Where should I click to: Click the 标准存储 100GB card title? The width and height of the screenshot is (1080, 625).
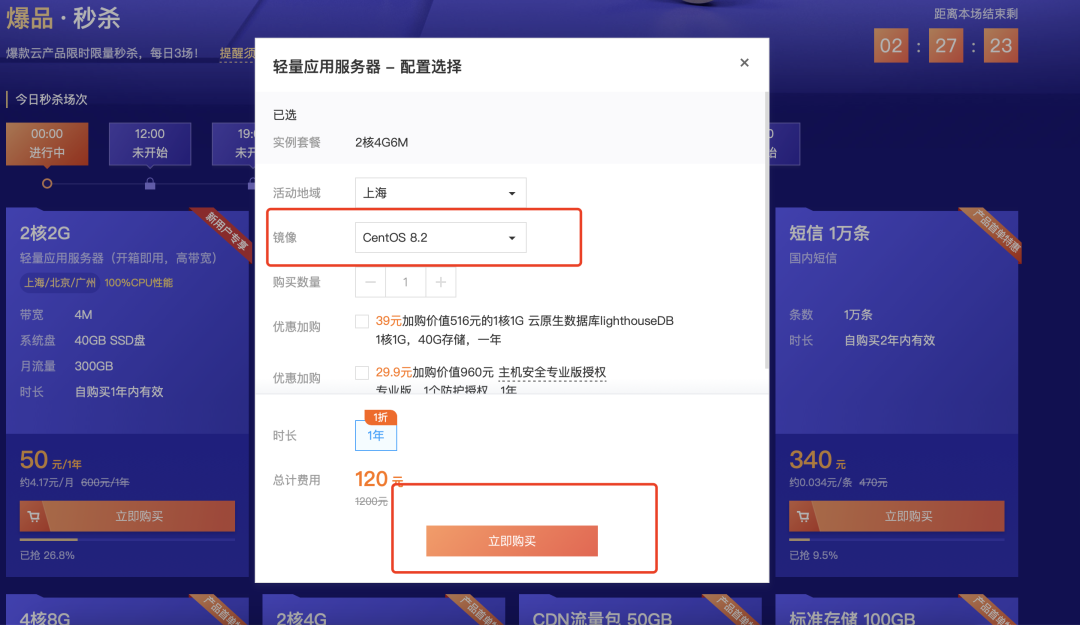[x=852, y=617]
